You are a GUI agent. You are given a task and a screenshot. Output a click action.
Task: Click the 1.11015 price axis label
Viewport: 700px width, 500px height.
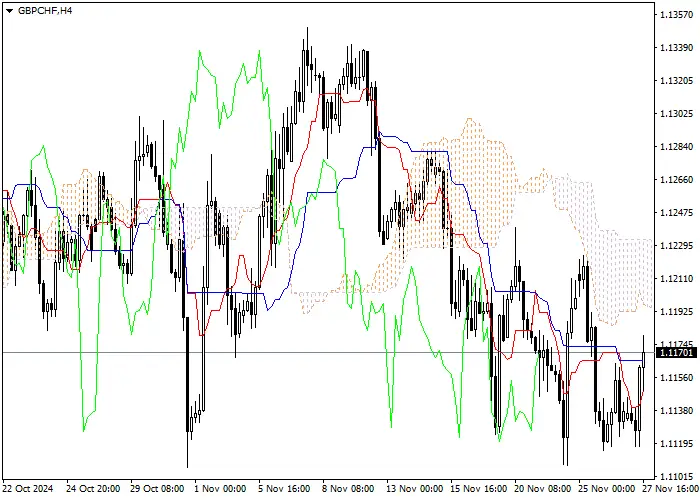676,477
